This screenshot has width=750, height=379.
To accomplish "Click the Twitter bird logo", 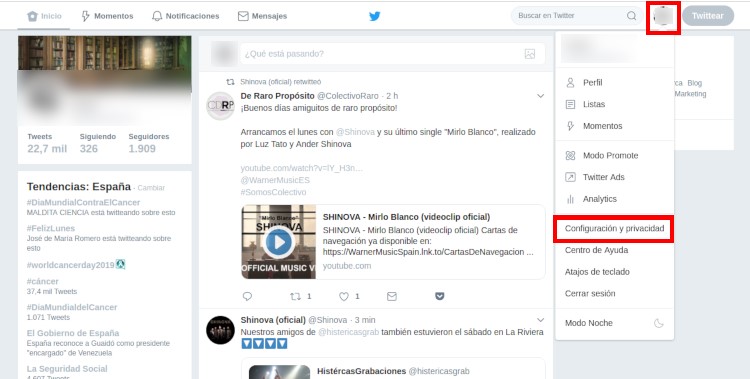I will (x=375, y=16).
